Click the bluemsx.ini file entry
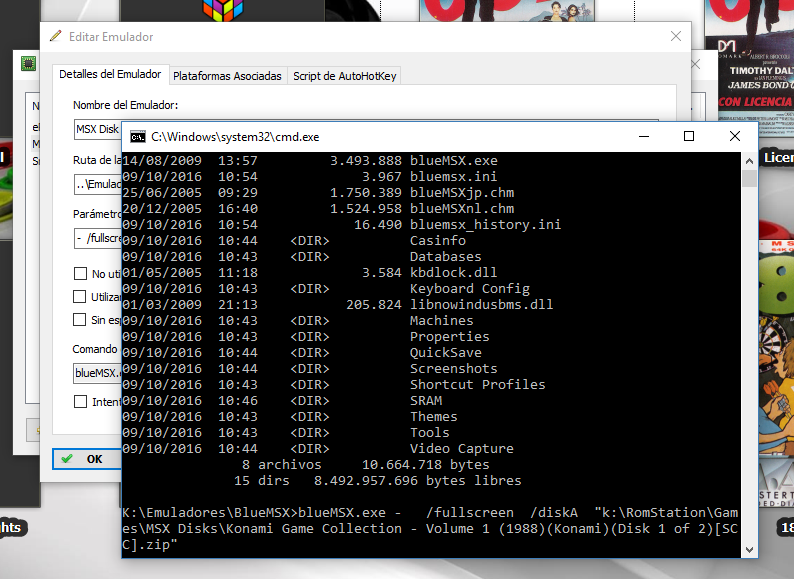This screenshot has height=579, width=794. pyautogui.click(x=453, y=177)
